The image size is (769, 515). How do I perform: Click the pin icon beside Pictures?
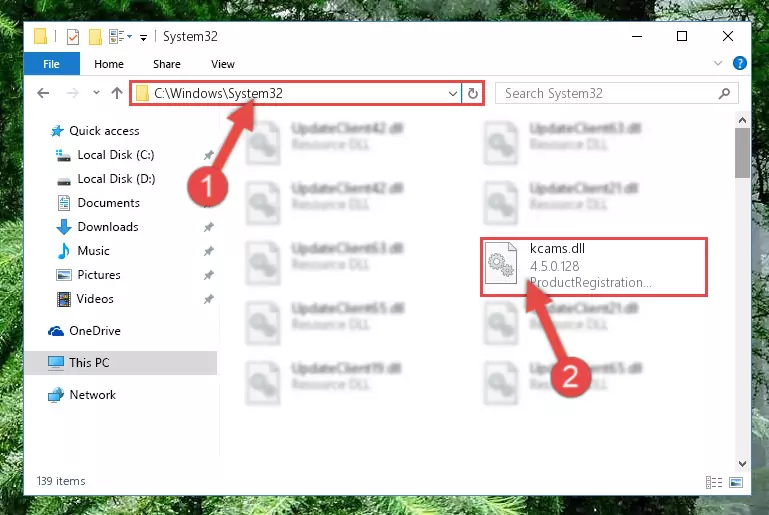209,275
